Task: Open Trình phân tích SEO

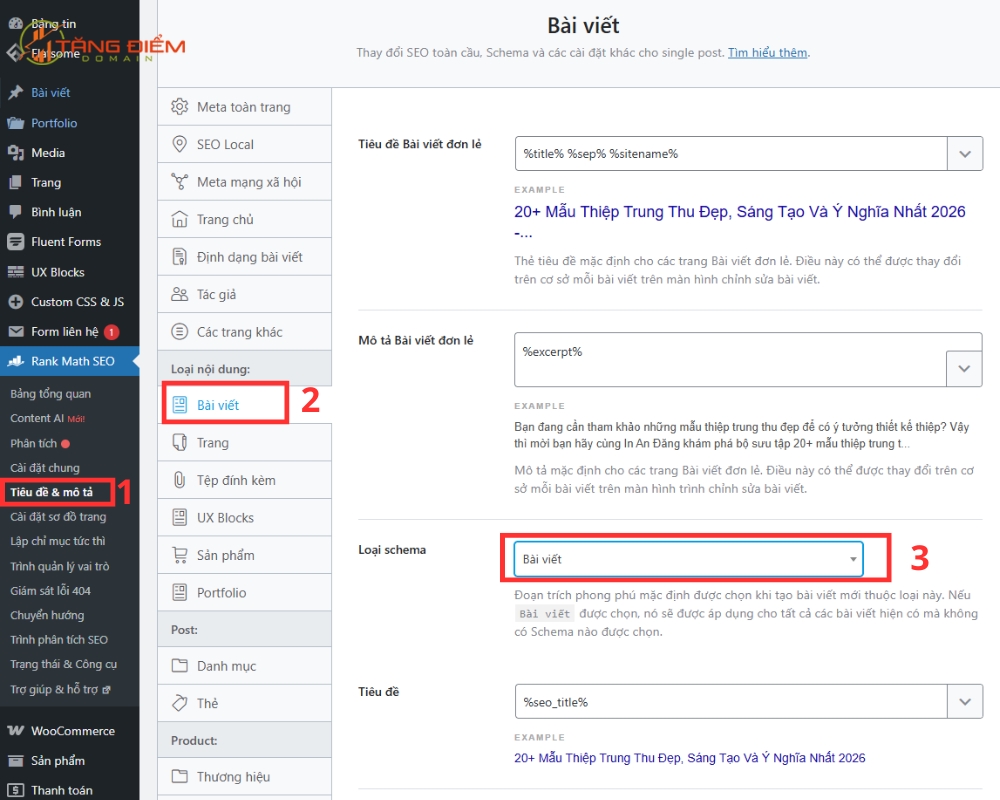Action: click(x=59, y=639)
